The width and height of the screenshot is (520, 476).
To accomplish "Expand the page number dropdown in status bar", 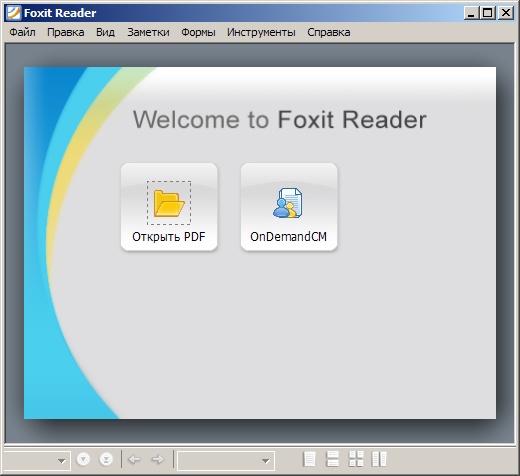I will pyautogui.click(x=61, y=461).
